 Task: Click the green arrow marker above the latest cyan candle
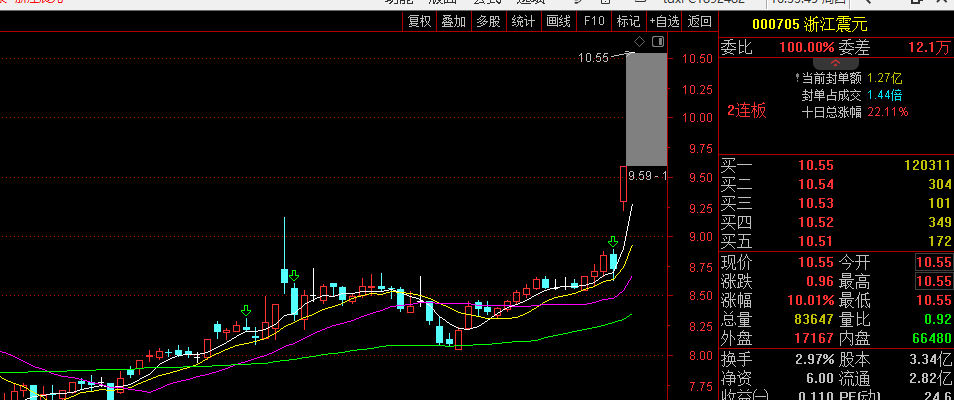[x=613, y=241]
